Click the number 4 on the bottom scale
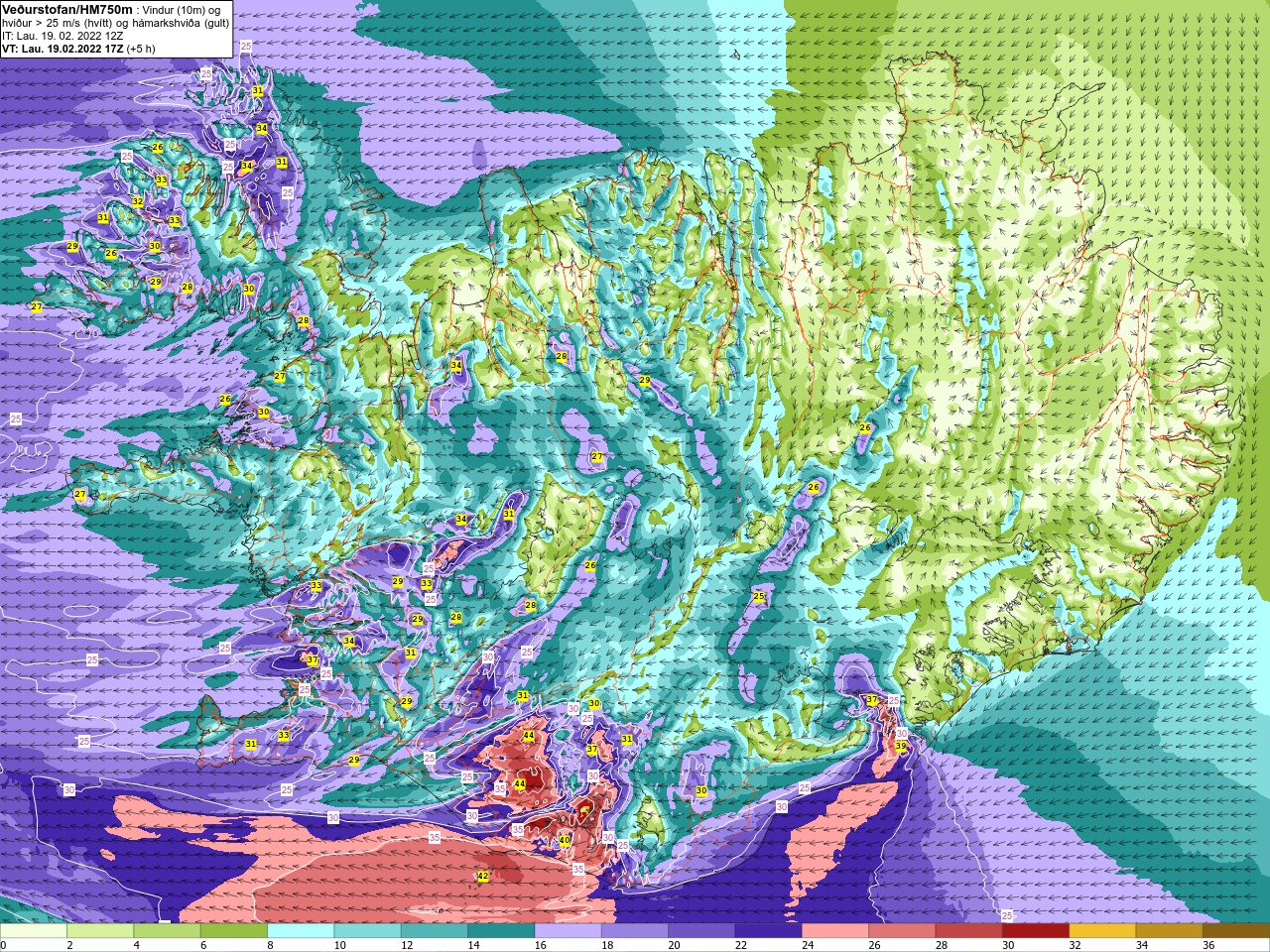This screenshot has width=1270, height=952. click(136, 945)
